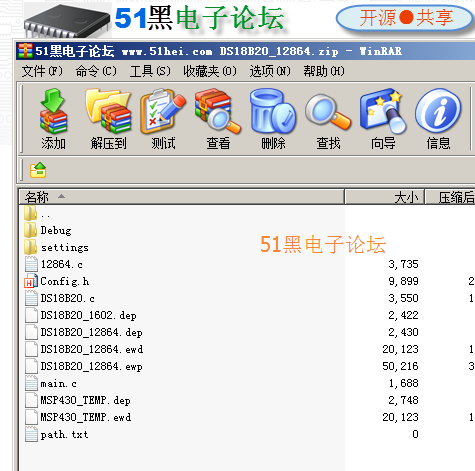This screenshot has width=475, height=471.
Task: Open the 帮助(H) menu
Action: click(324, 71)
